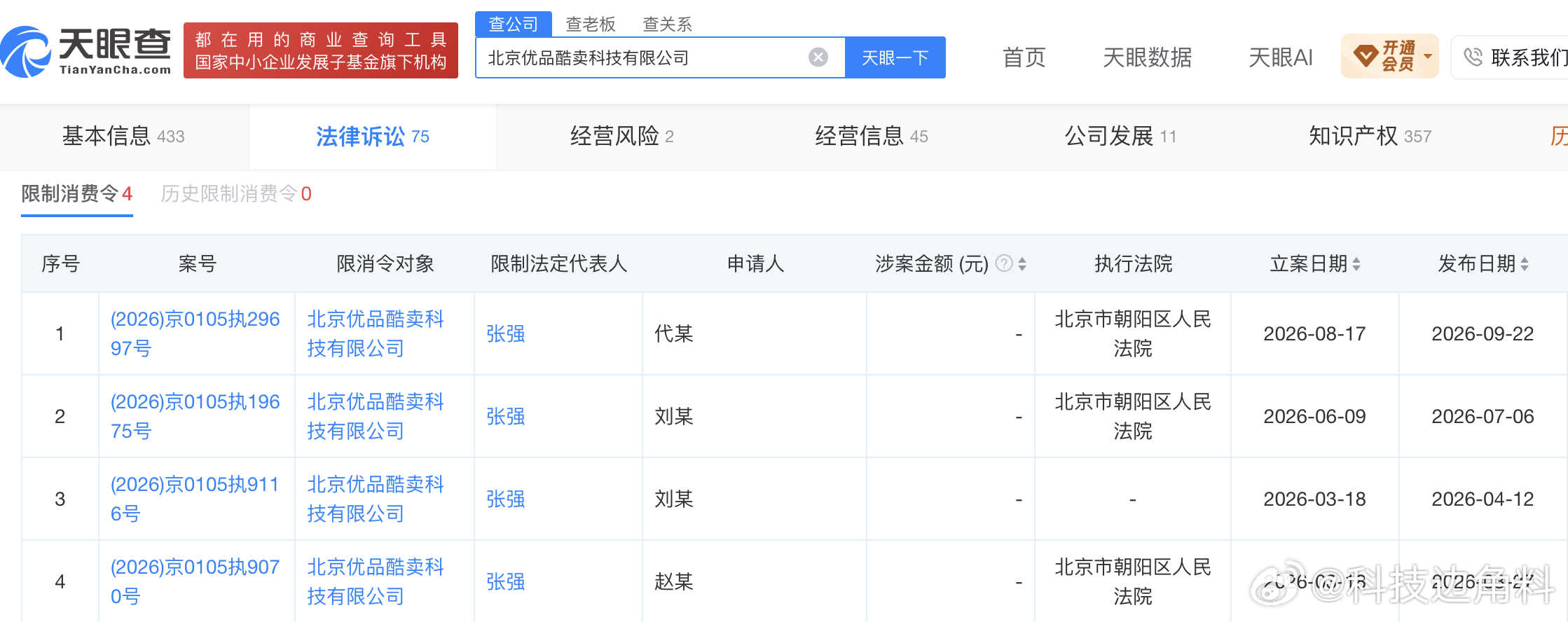Click the TianYanCha logo

(86, 51)
